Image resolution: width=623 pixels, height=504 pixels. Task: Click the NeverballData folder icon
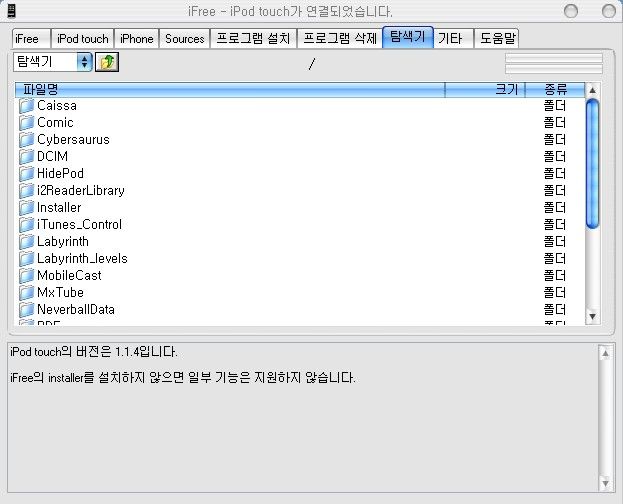(x=27, y=310)
